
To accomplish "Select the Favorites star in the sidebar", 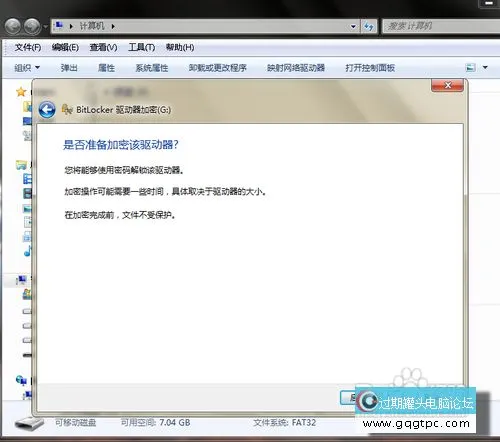I will point(21,92).
